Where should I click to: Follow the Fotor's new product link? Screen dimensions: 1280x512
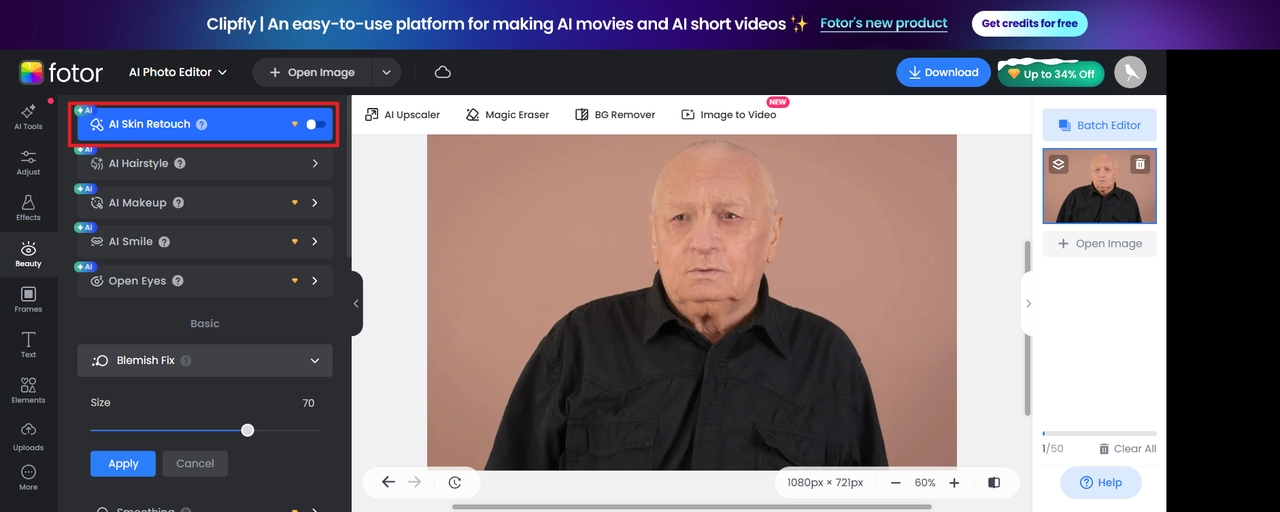[884, 23]
